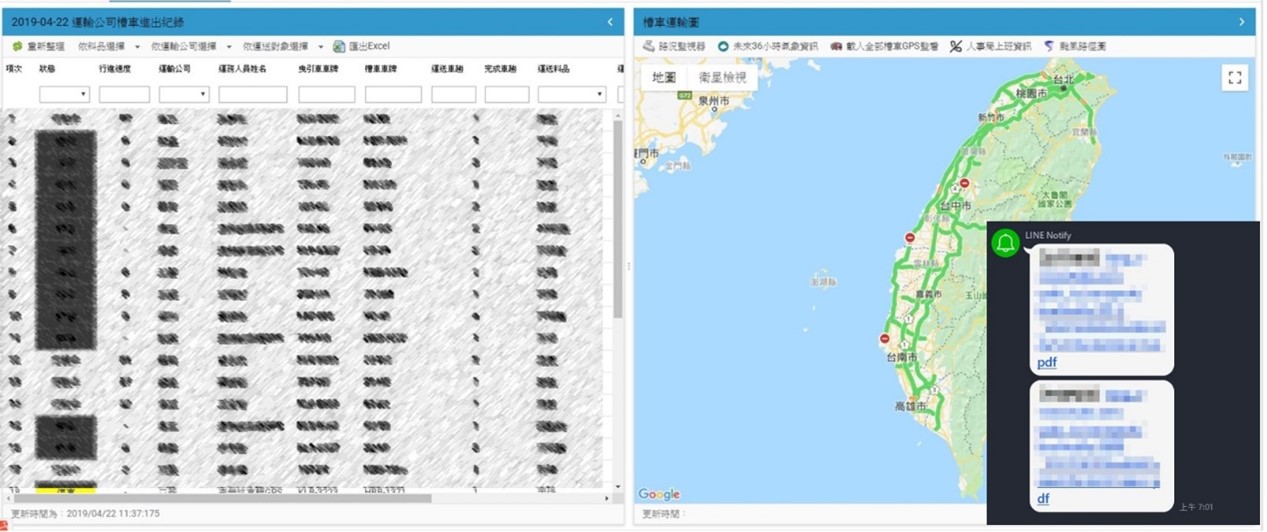
Task: Expand the map panel using right chevron
Action: pos(1242,21)
